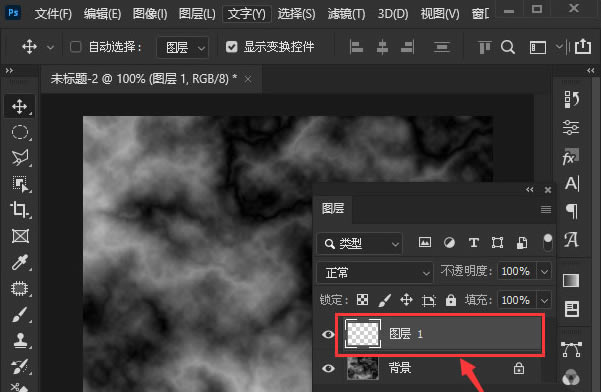Click align horizontal centers icon
Viewport: 601px width, 392px height.
click(382, 48)
